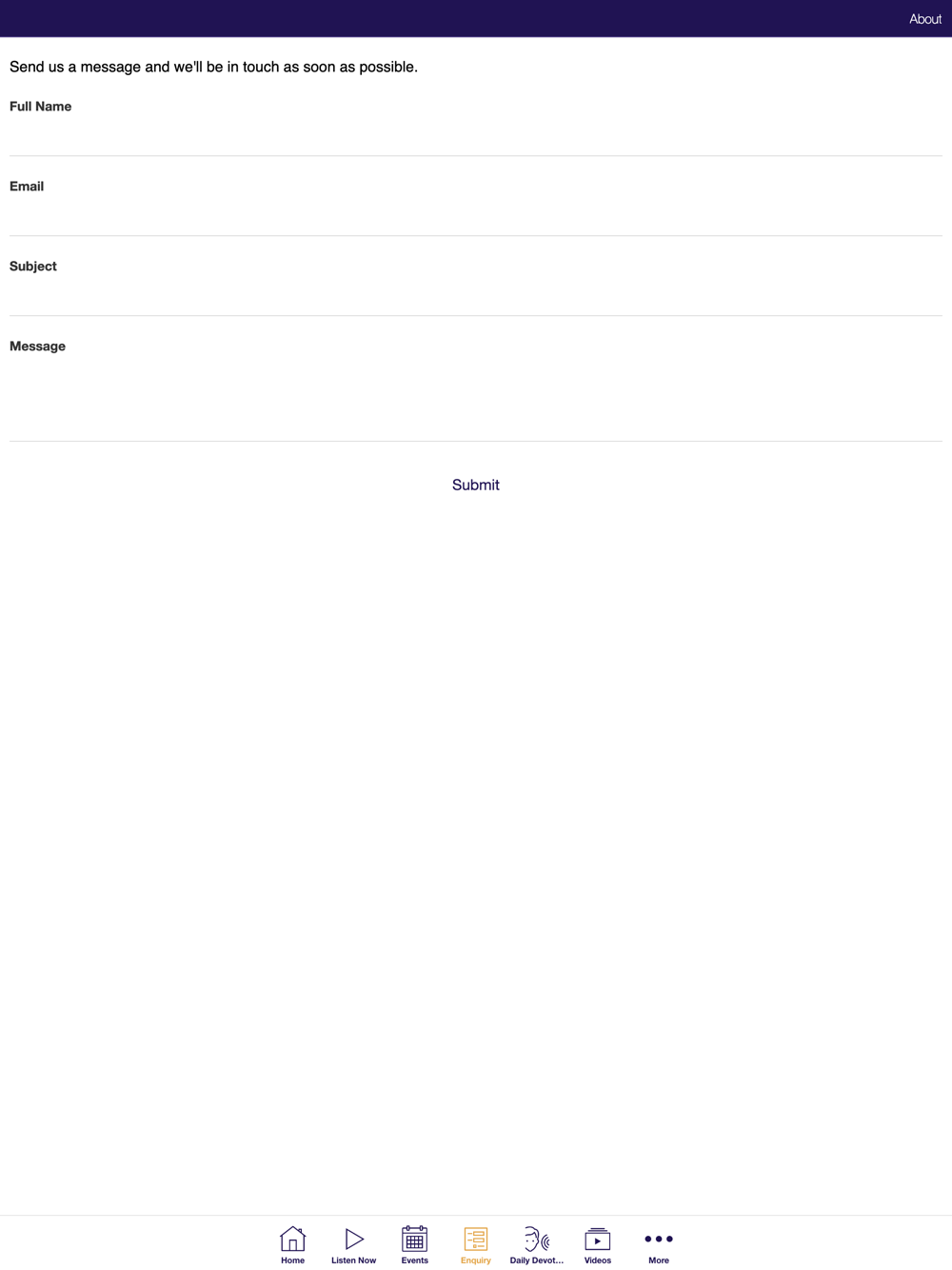Select the Enquiry form icon

click(476, 1239)
